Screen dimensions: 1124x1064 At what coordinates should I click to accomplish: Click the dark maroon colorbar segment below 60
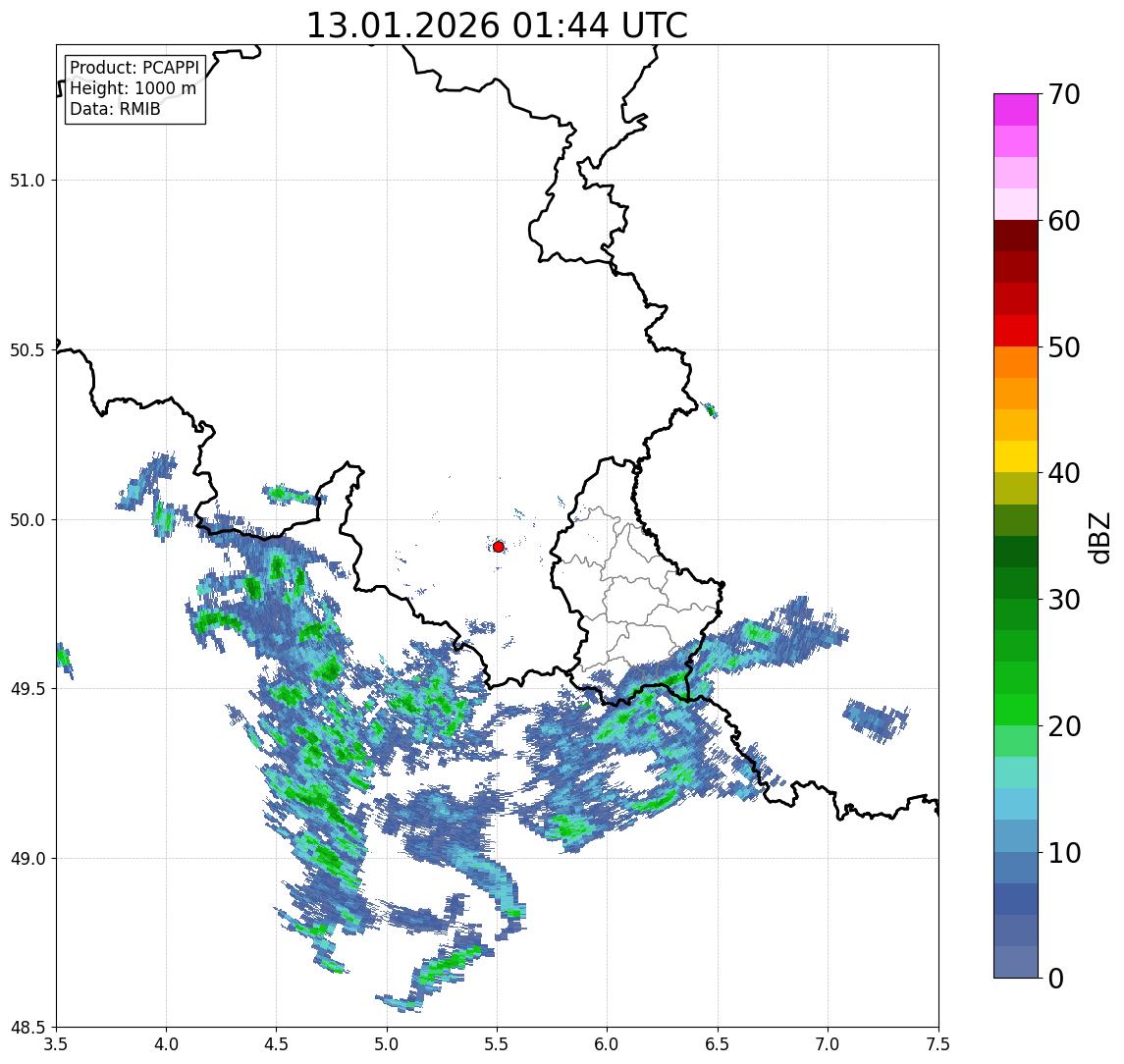[1016, 236]
